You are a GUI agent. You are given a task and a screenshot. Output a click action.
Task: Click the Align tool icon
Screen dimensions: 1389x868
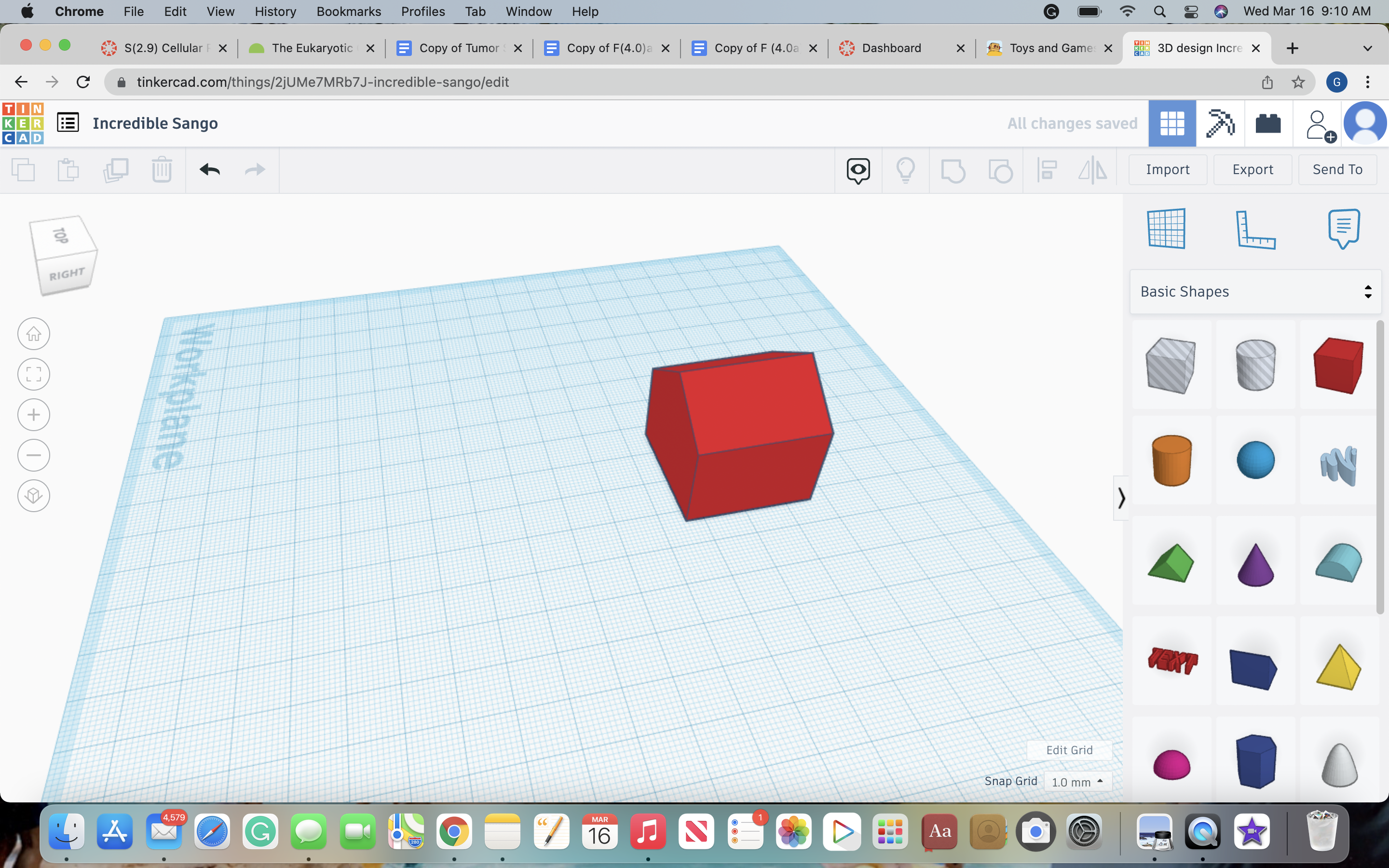pyautogui.click(x=1047, y=171)
